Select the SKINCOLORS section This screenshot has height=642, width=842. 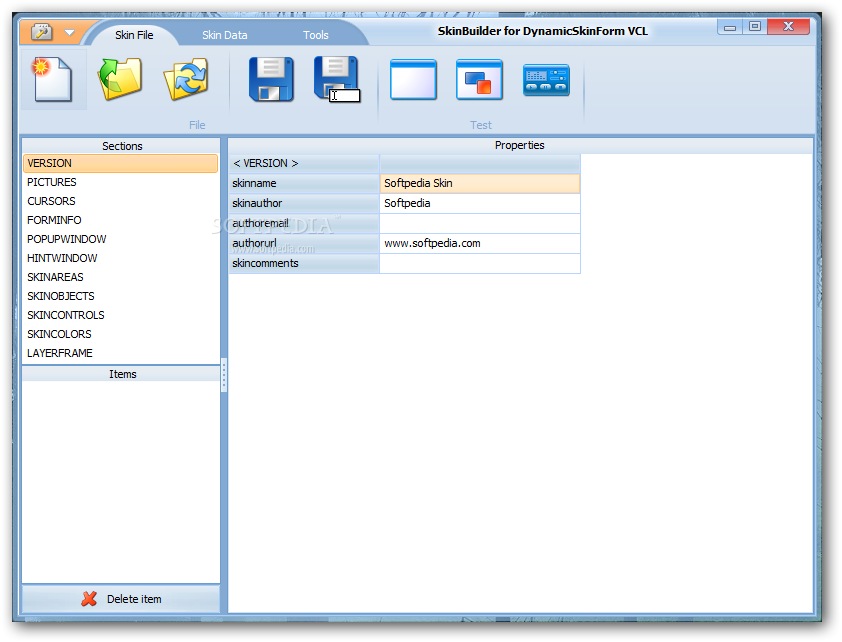120,334
